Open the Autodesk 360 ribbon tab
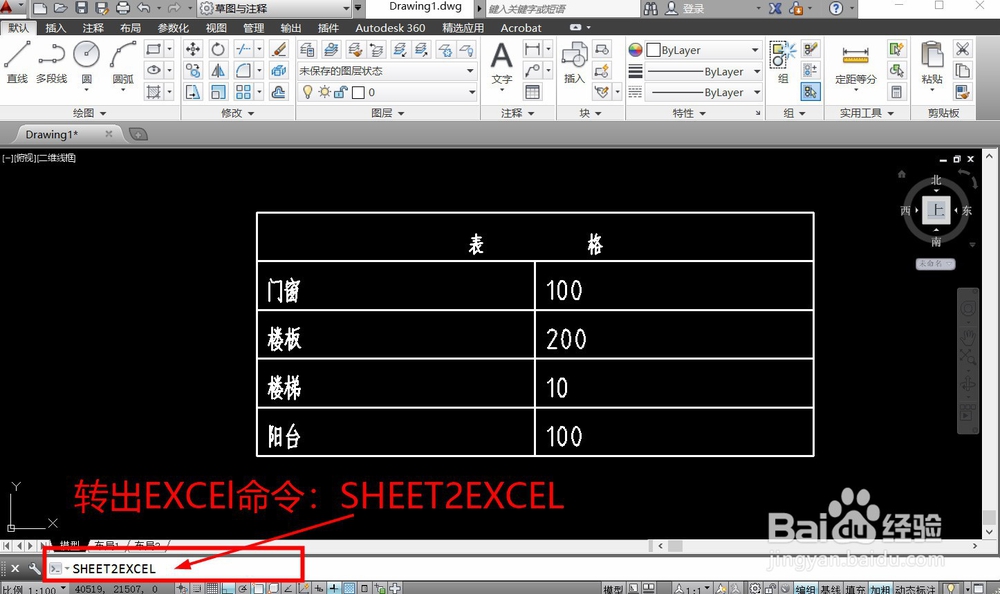The width and height of the screenshot is (1000, 594). (x=390, y=27)
